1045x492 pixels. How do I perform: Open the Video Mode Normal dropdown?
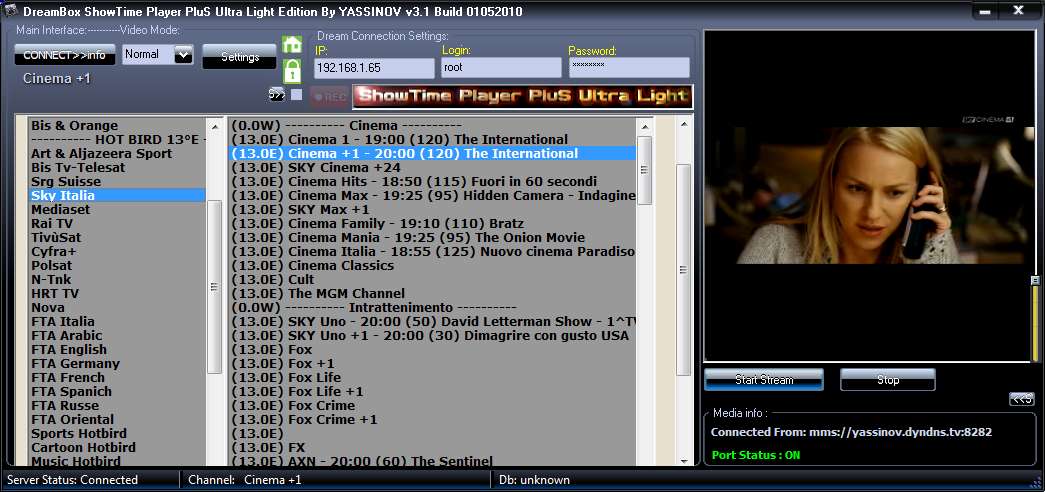tap(183, 55)
